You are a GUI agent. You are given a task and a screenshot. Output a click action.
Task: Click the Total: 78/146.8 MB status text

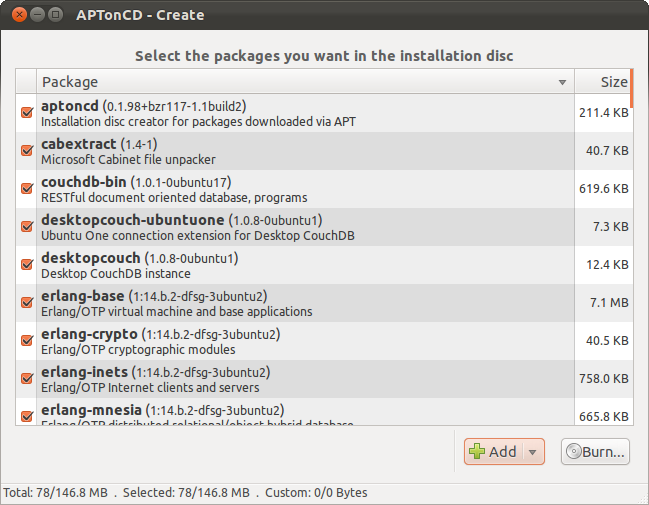(x=55, y=493)
